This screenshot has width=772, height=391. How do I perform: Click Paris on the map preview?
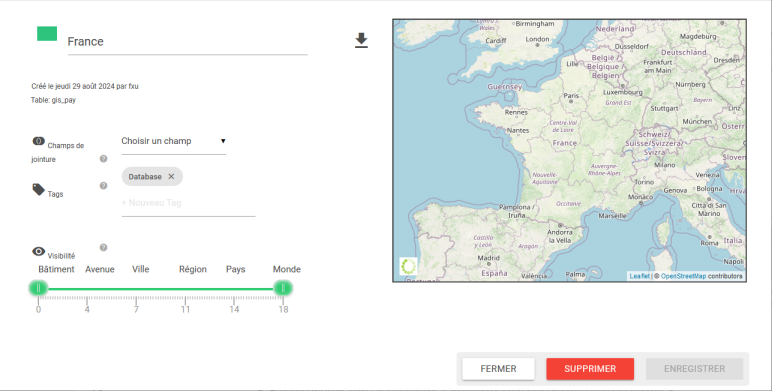pos(571,96)
